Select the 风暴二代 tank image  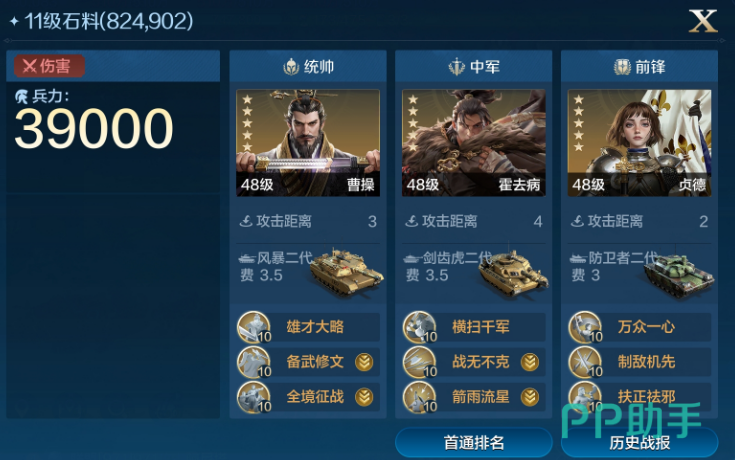click(x=346, y=273)
